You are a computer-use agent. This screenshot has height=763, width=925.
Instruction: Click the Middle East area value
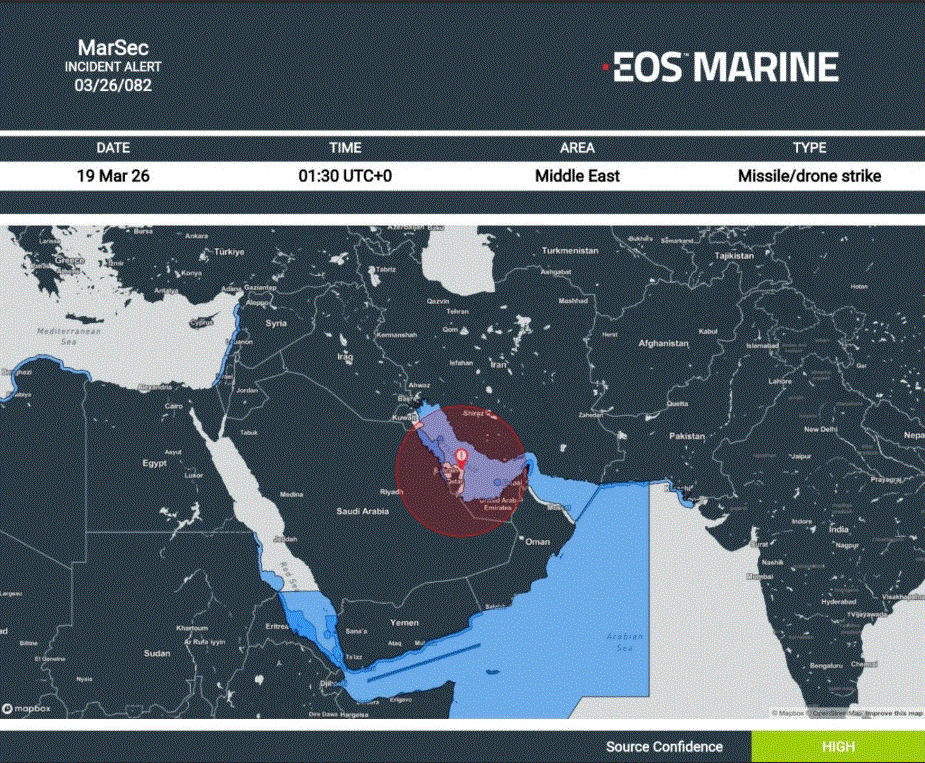(577, 176)
